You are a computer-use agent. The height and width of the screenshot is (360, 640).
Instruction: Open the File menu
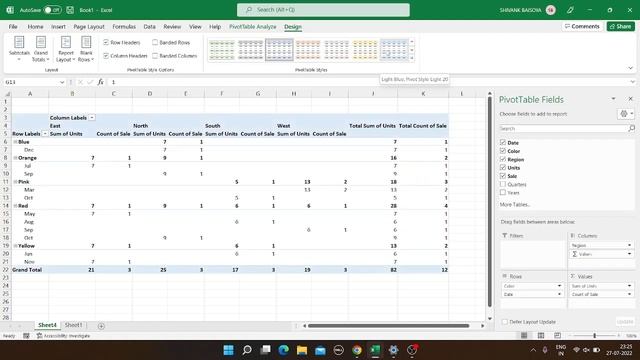click(x=13, y=27)
